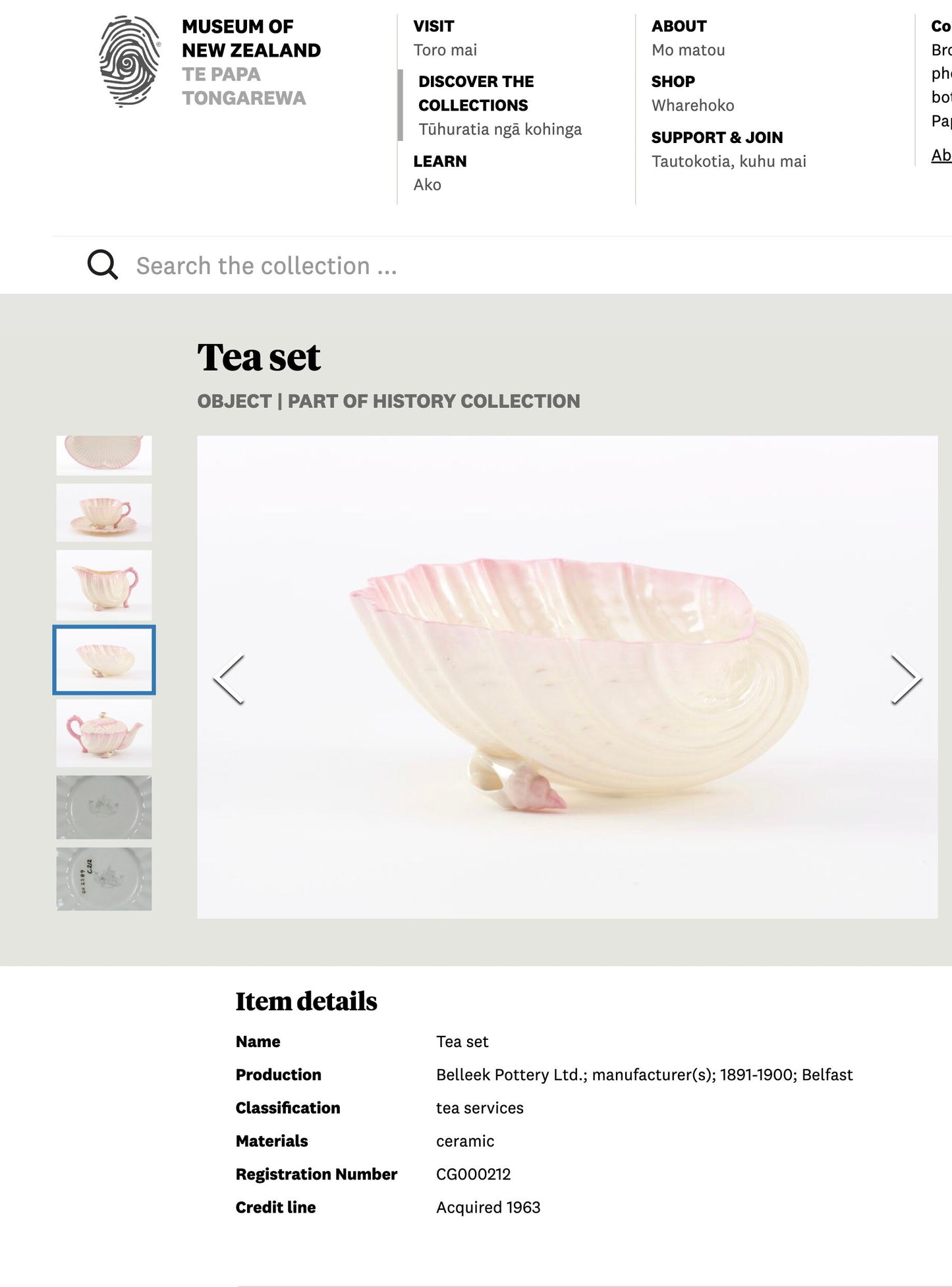This screenshot has width=952, height=1287.
Task: Select the pink teapot thumbnail
Action: (x=104, y=733)
